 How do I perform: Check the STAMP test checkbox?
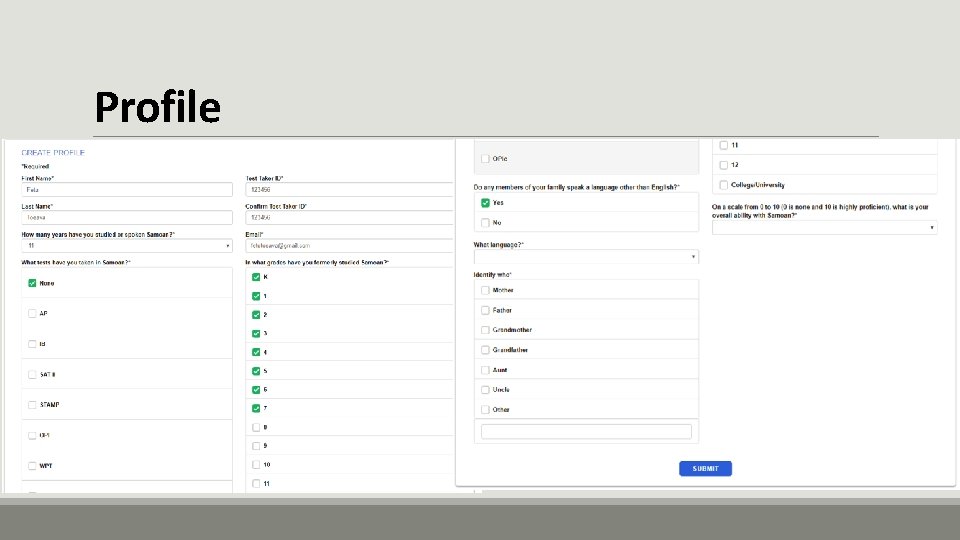coord(32,405)
